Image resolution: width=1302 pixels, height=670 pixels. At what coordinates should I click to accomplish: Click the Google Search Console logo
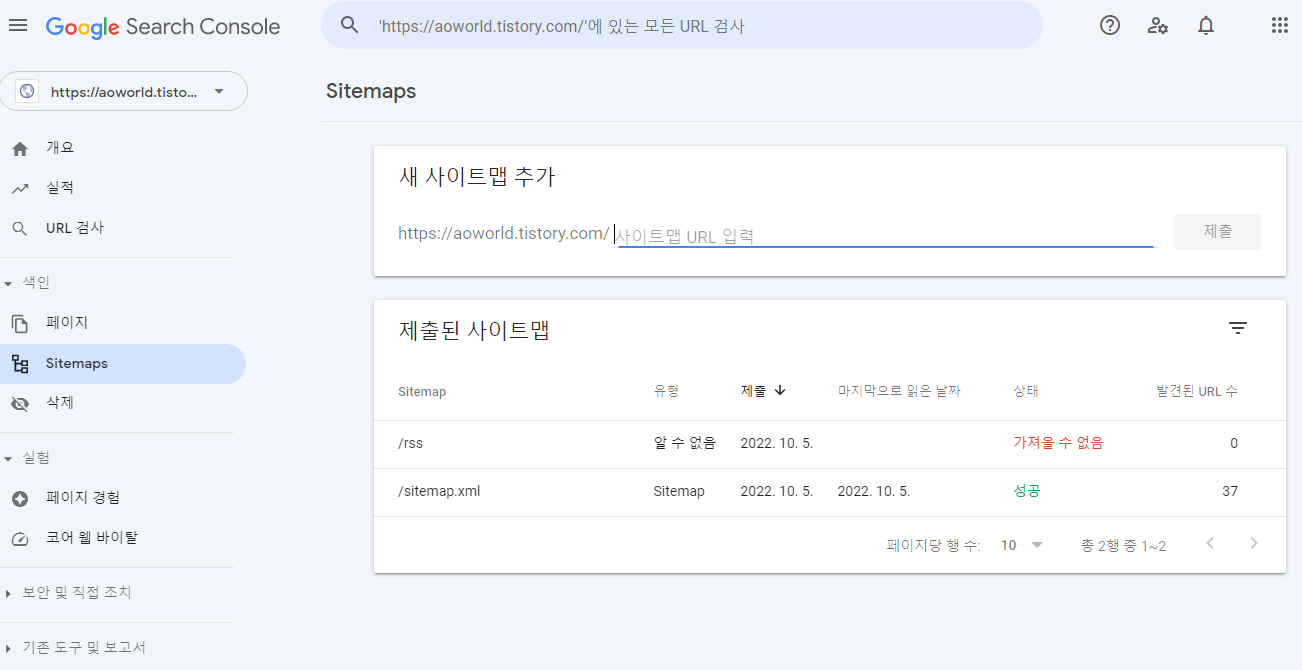click(x=163, y=27)
